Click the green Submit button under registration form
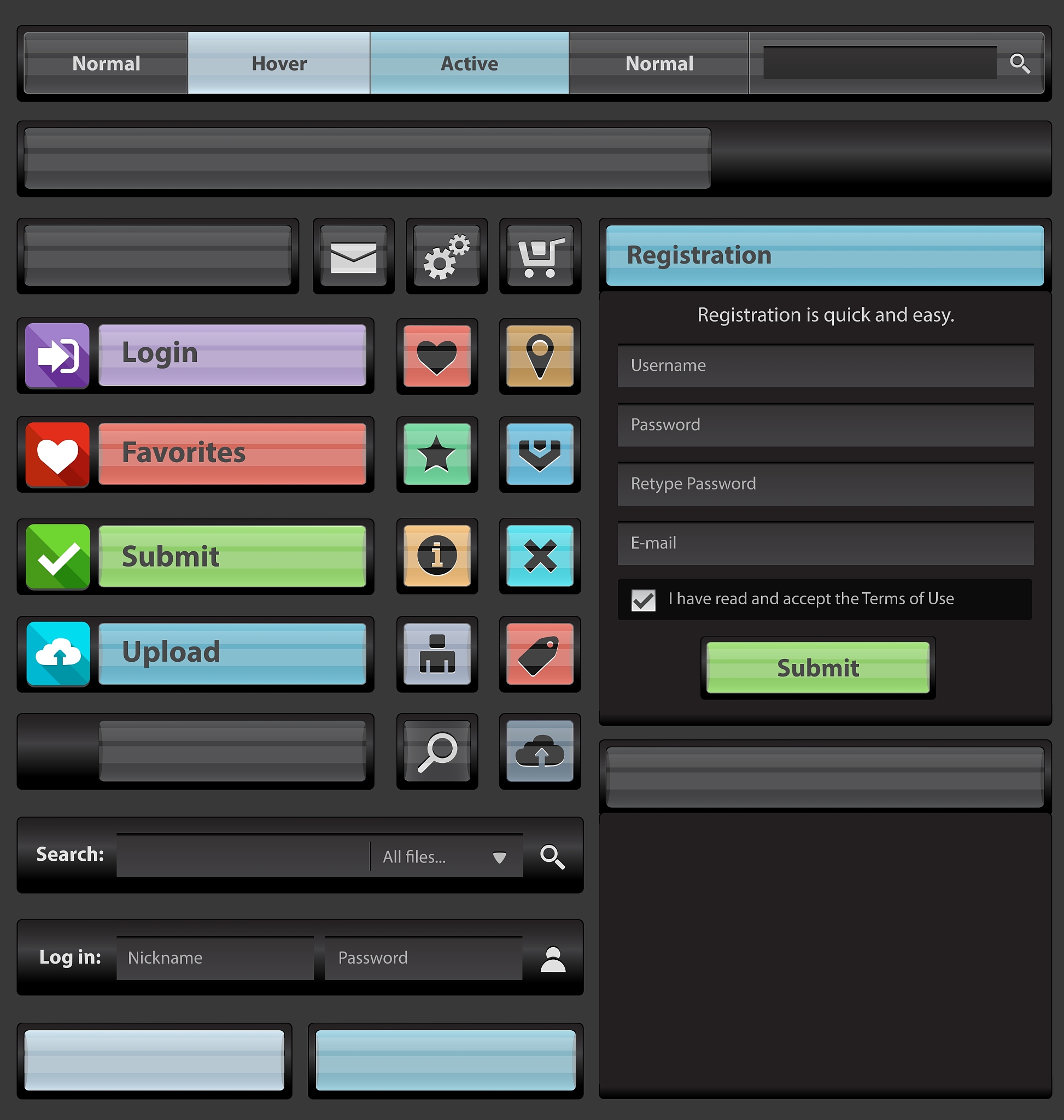The image size is (1064, 1120). point(818,668)
